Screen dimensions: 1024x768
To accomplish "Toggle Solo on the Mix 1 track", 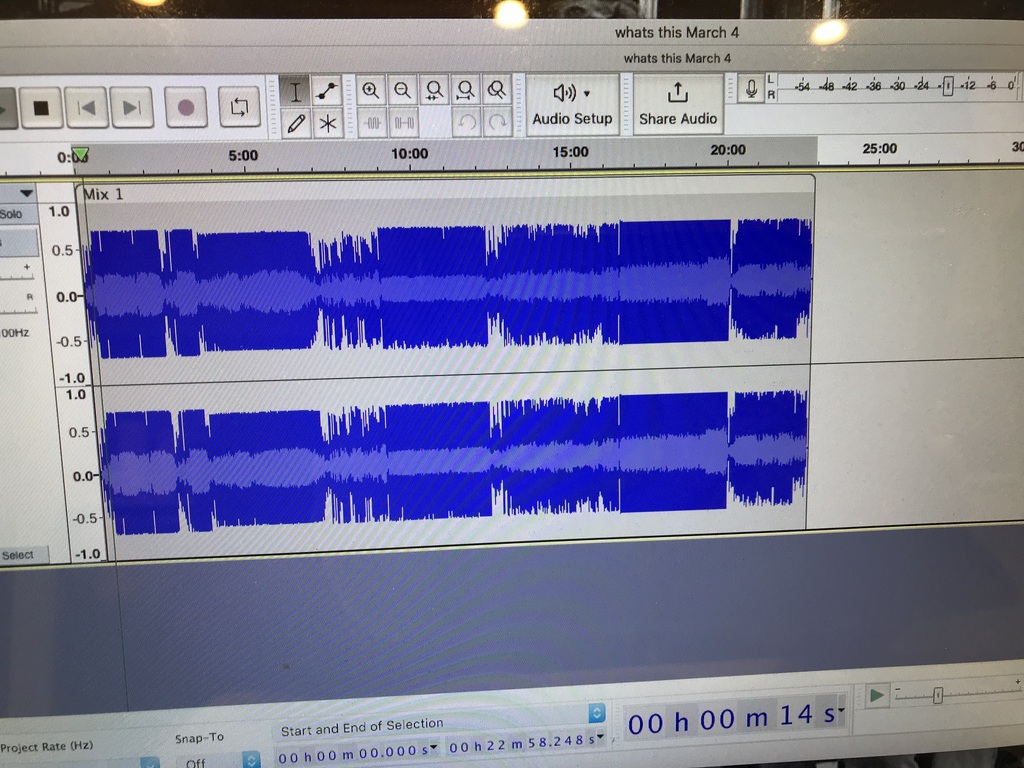I will click(x=12, y=214).
